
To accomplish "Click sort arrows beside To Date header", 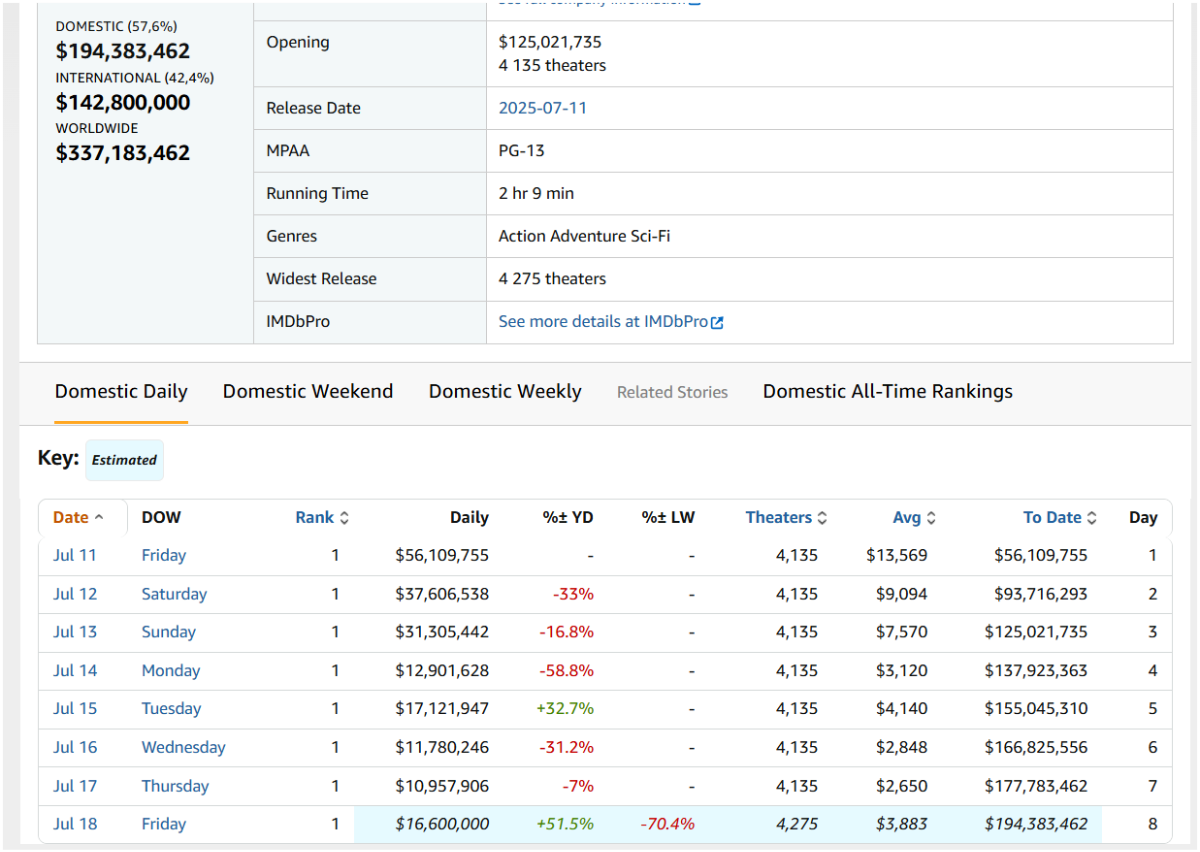I will [x=1092, y=518].
